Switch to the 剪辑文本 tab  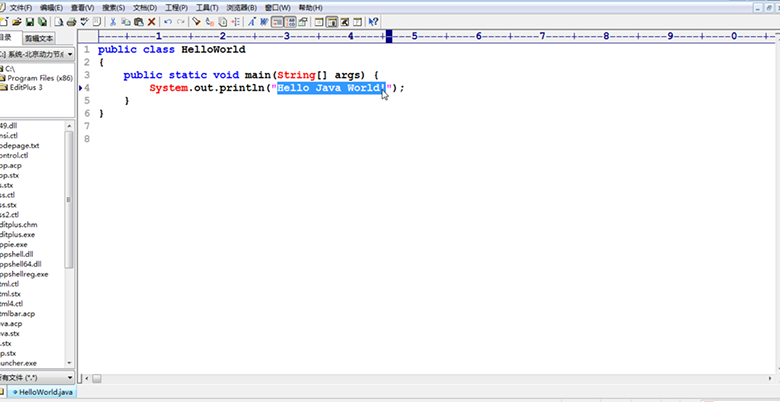[39, 38]
